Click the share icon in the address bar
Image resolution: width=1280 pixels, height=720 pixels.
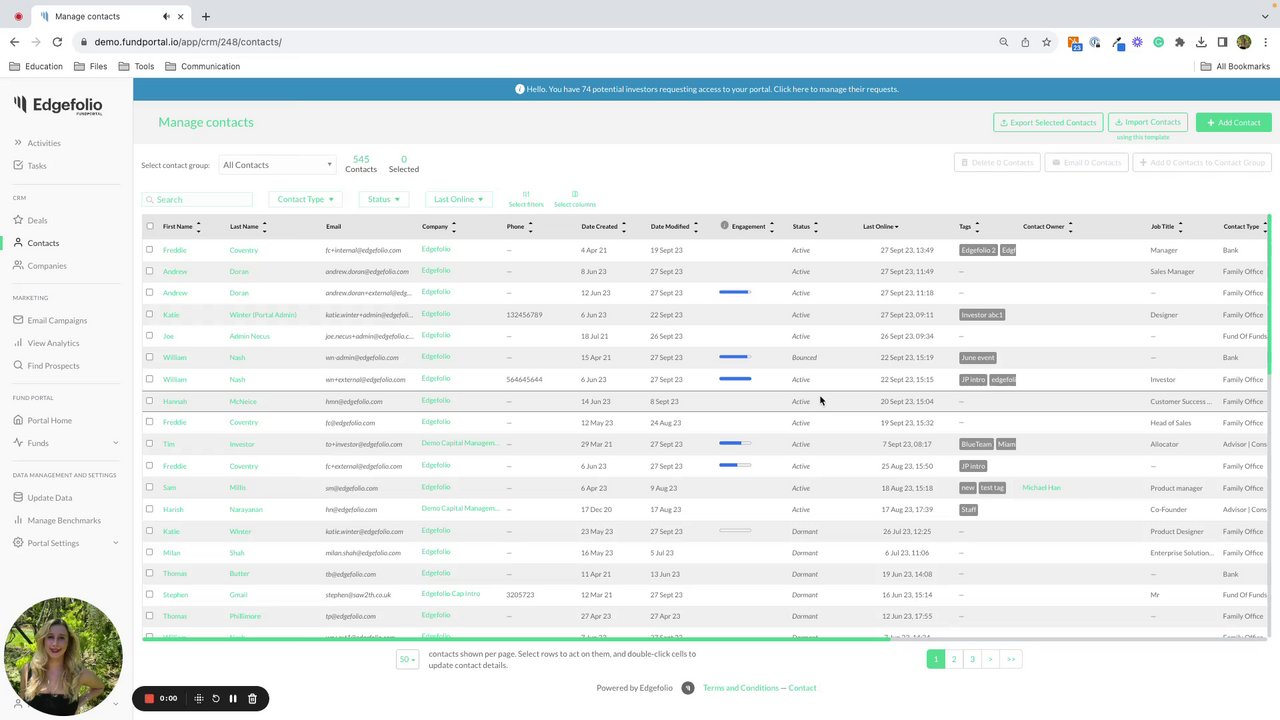[x=1025, y=42]
